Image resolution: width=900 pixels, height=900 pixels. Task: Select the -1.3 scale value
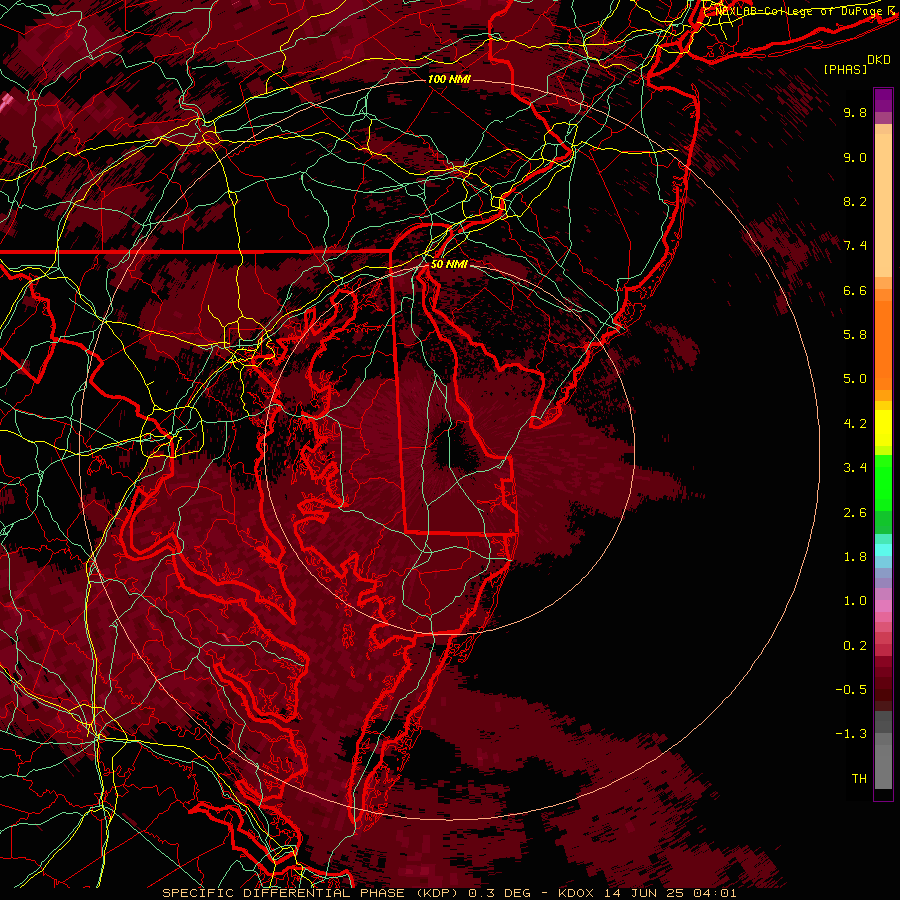(851, 734)
